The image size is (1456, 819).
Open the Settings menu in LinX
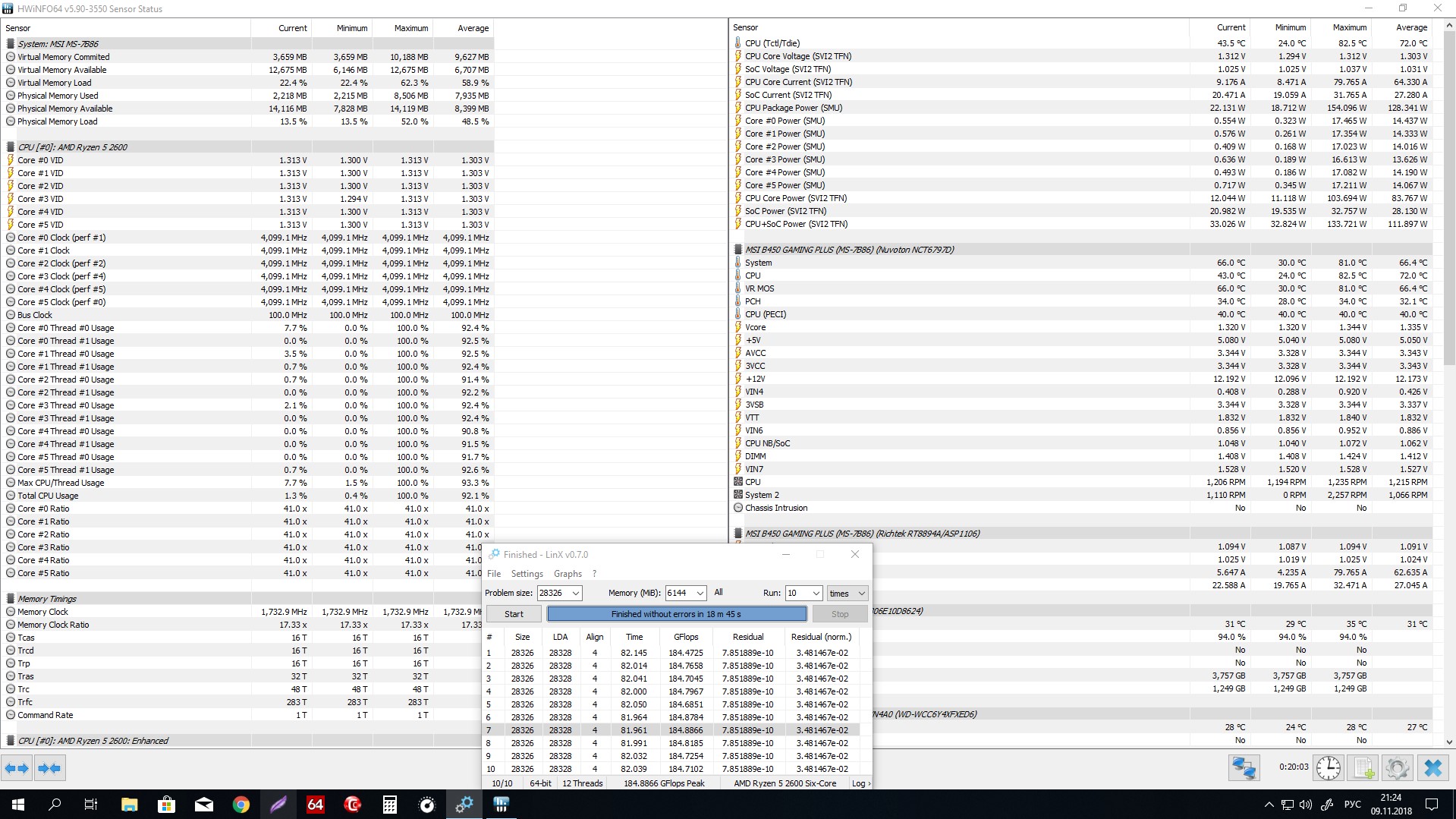click(527, 574)
